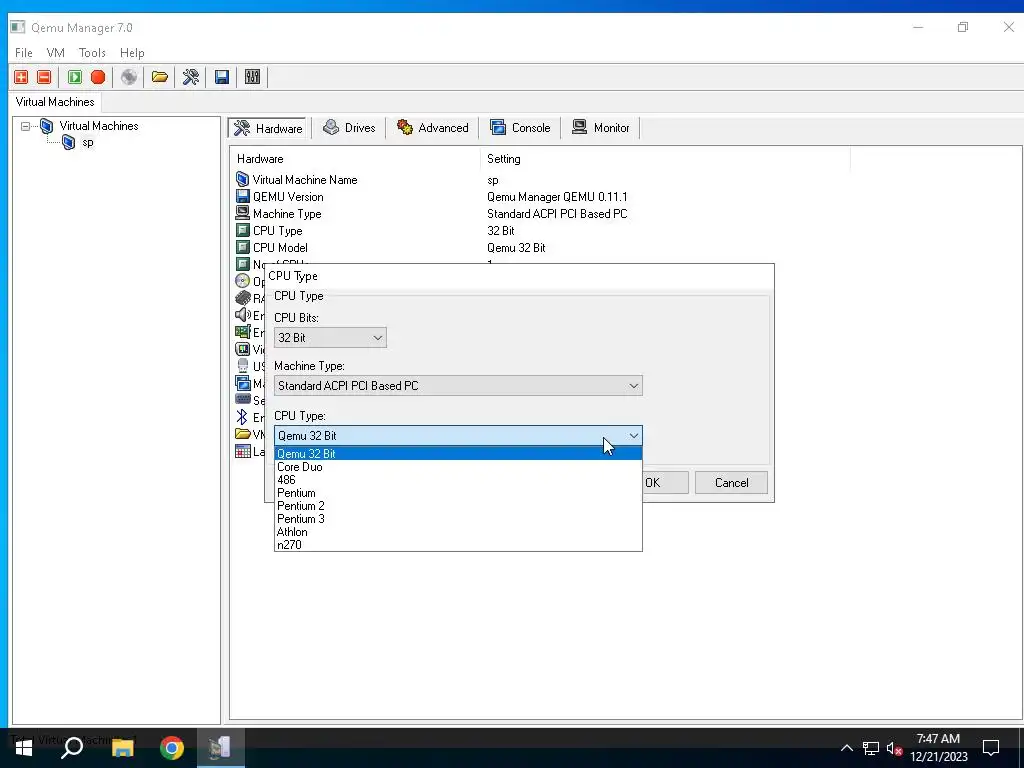Screen dimensions: 1024x768
Task: Click the Qemu Manager QEMU 0.11.1 value
Action: click(x=557, y=197)
